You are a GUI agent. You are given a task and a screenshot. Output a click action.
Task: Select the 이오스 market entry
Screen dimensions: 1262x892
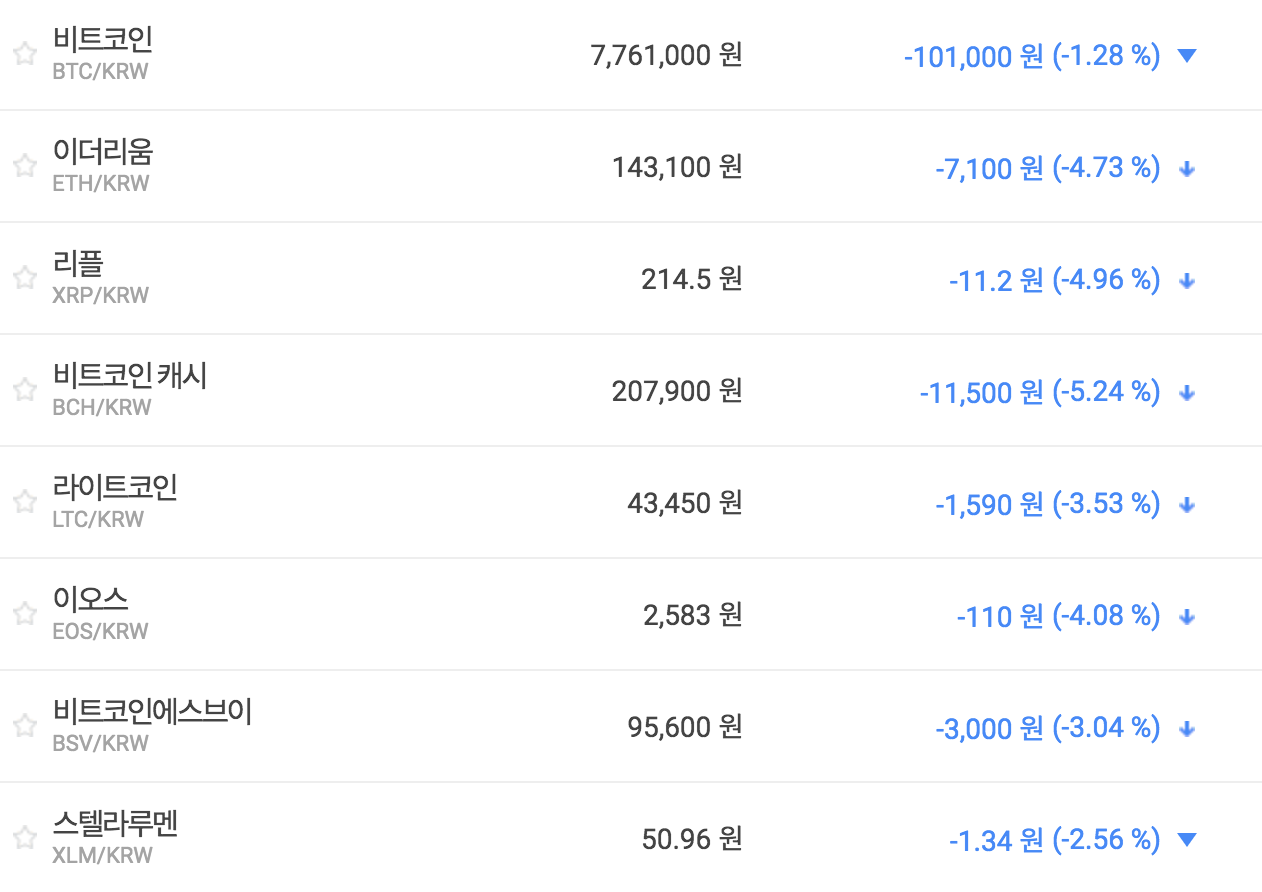tap(90, 600)
